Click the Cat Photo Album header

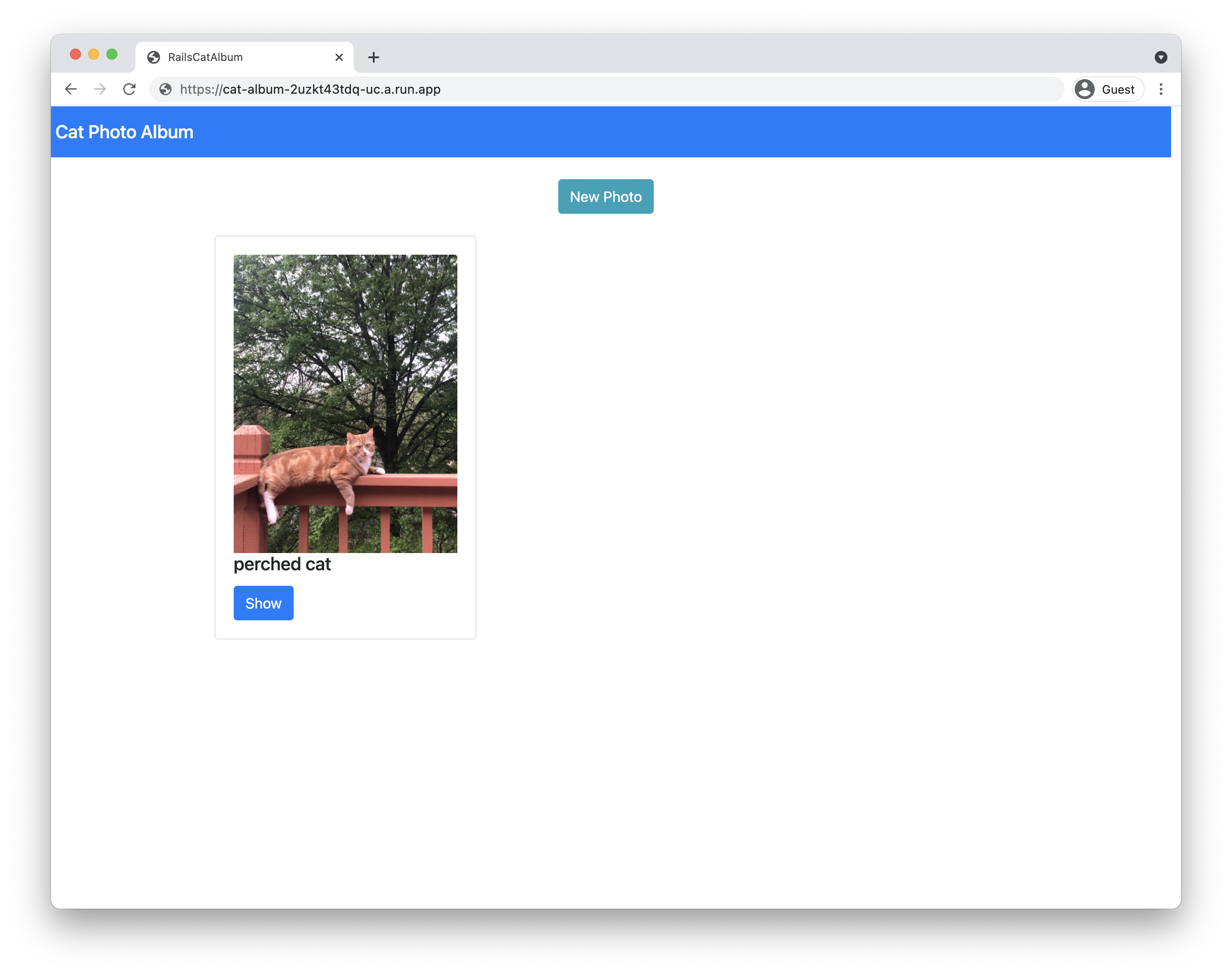(x=124, y=131)
